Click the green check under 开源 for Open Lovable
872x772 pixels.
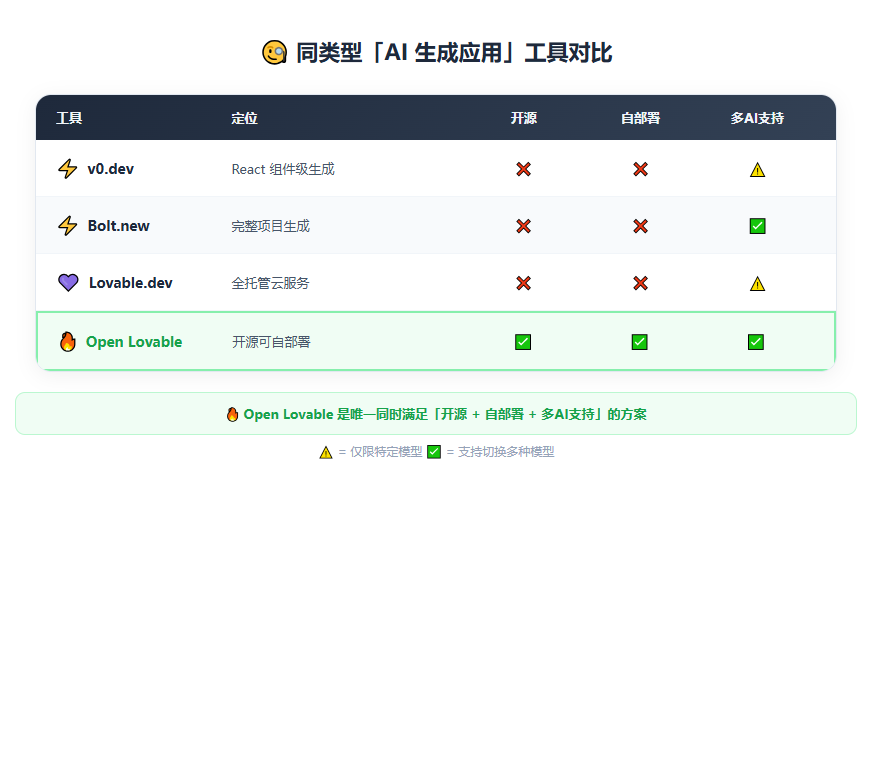(523, 342)
